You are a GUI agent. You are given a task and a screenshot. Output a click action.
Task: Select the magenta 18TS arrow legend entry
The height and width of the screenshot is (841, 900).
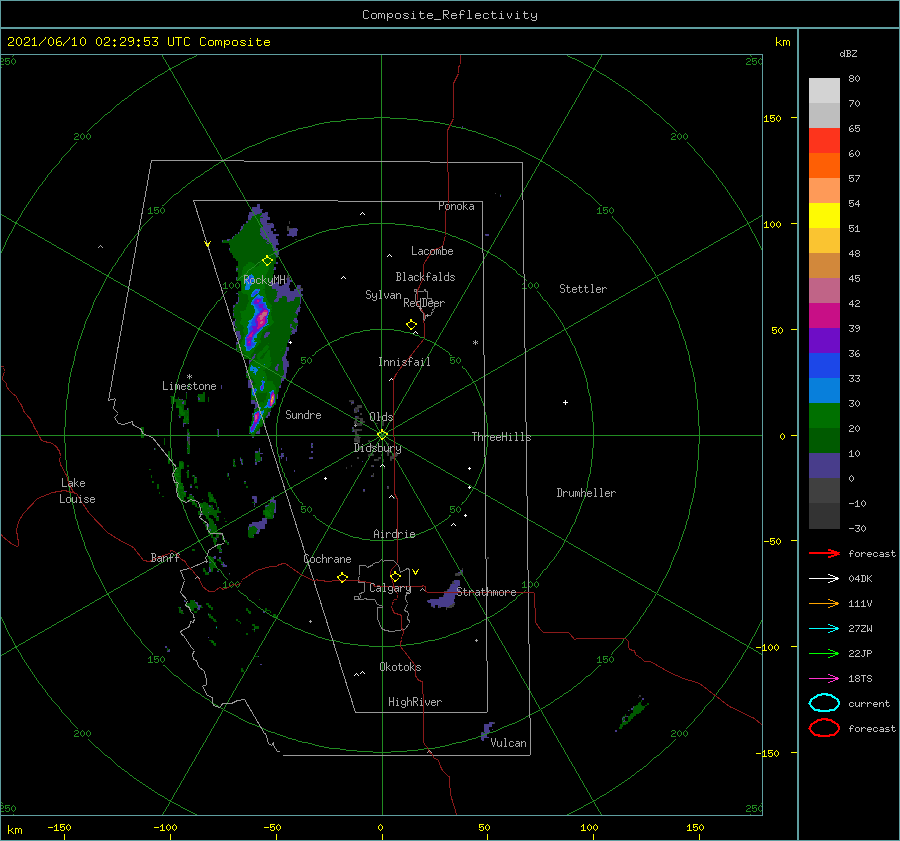pyautogui.click(x=824, y=679)
